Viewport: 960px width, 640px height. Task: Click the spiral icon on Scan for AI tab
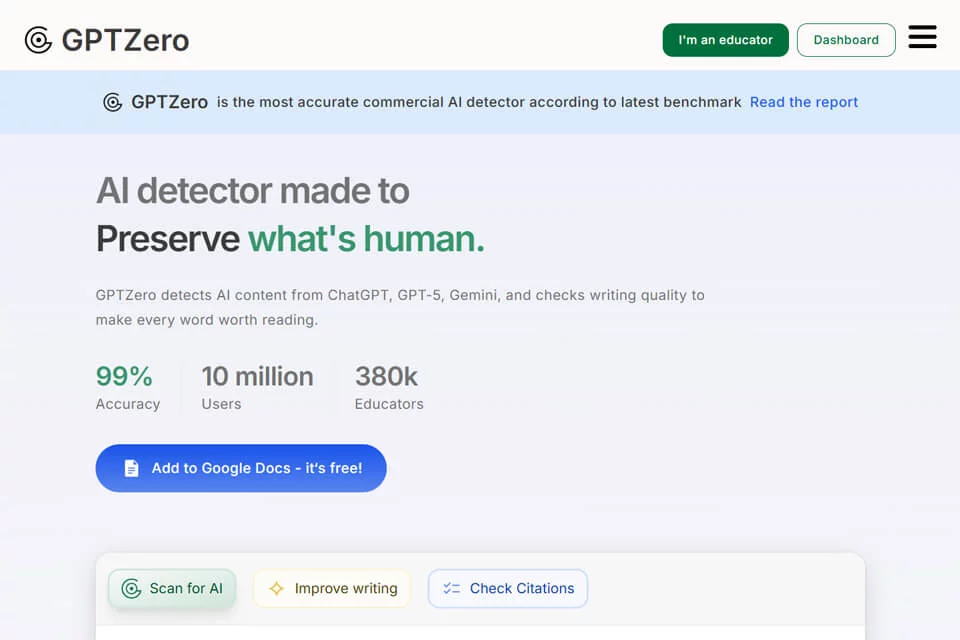point(131,589)
